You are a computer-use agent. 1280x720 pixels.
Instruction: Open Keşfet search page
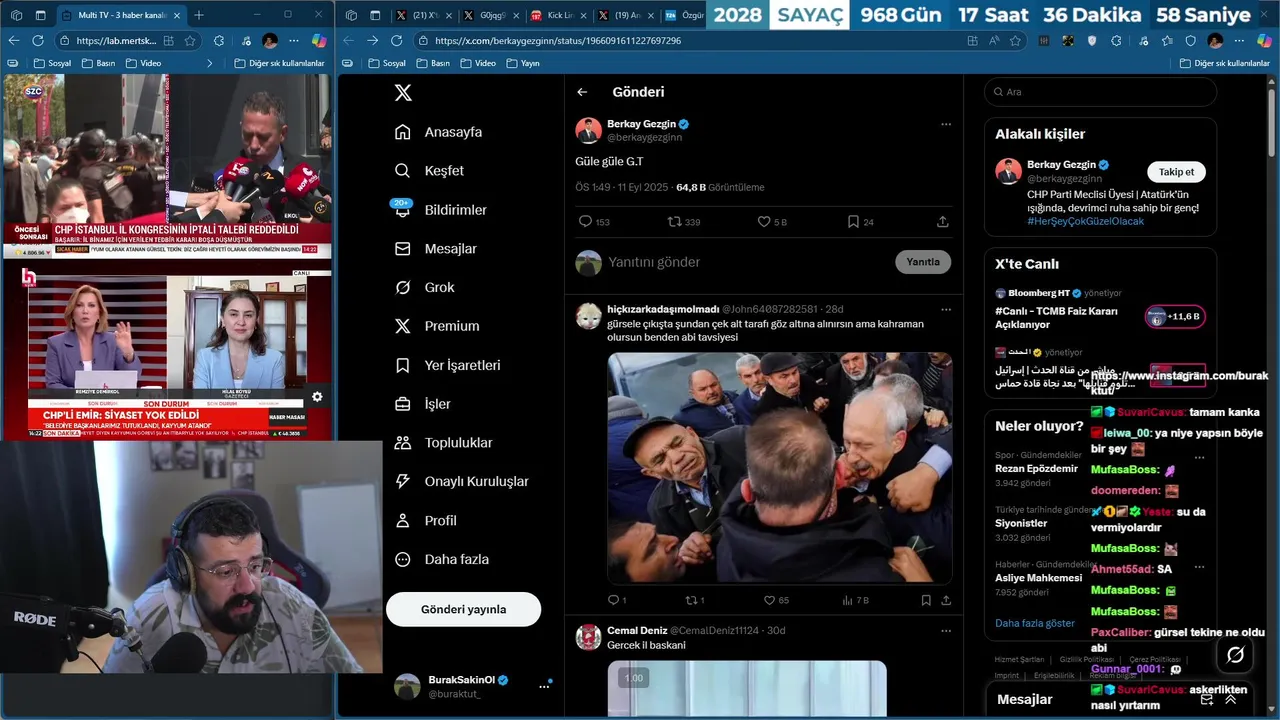point(430,171)
